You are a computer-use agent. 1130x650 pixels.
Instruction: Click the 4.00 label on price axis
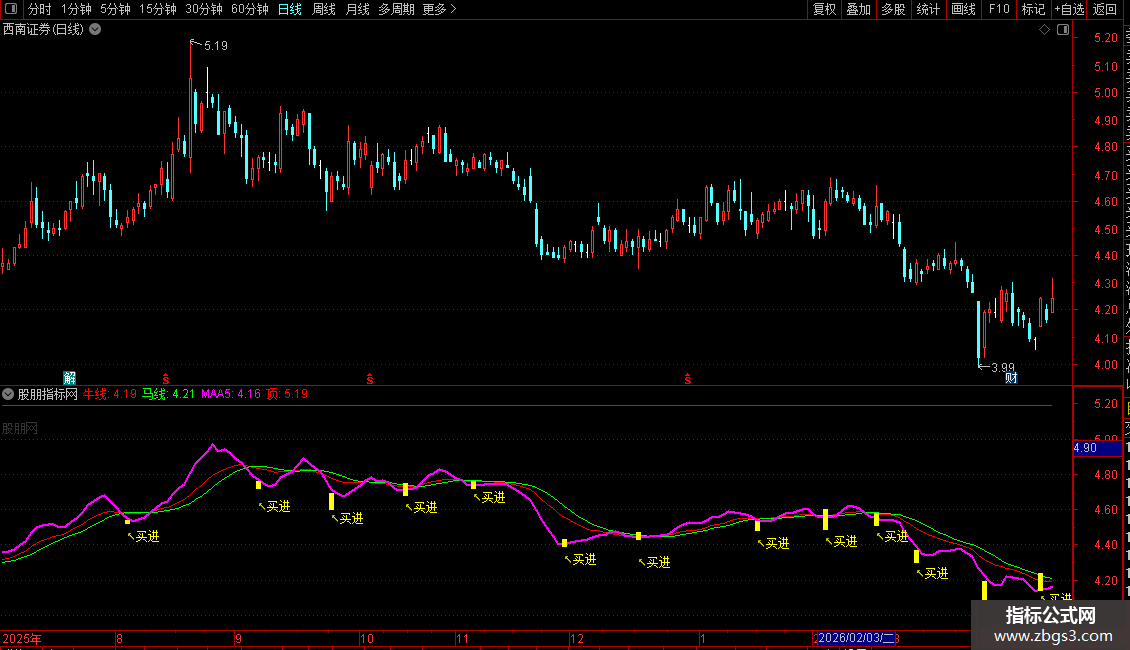pos(1105,365)
